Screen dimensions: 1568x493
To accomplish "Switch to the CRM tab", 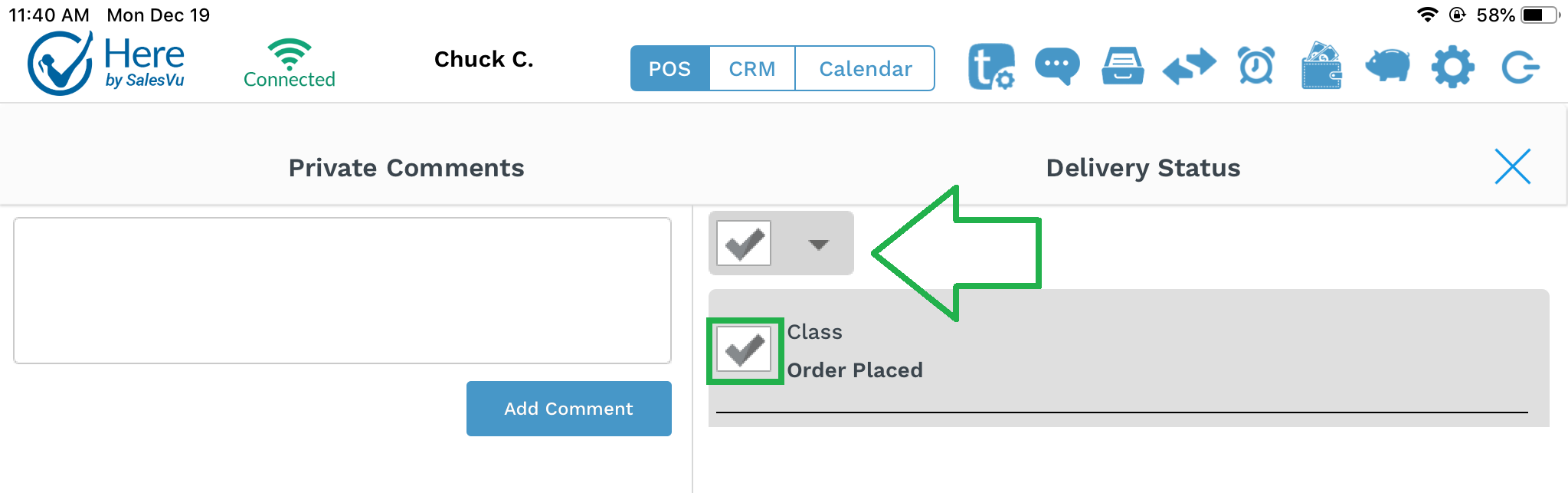I will [x=752, y=69].
